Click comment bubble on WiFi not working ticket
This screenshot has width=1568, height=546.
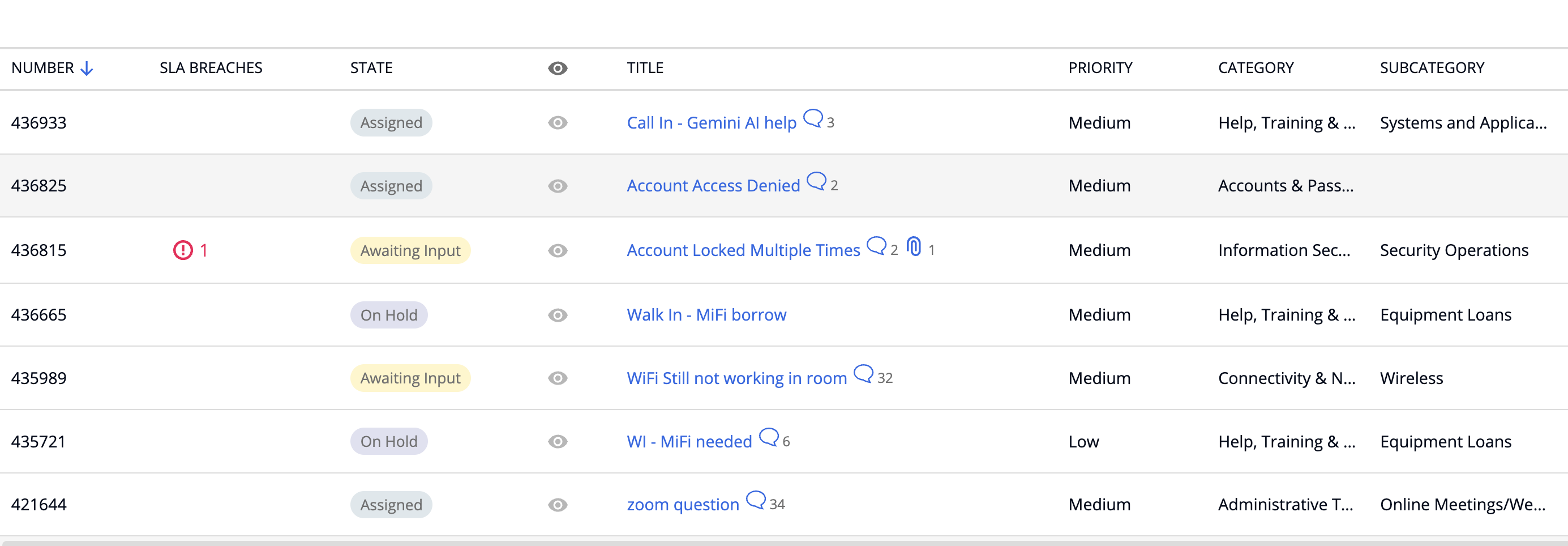pos(863,374)
